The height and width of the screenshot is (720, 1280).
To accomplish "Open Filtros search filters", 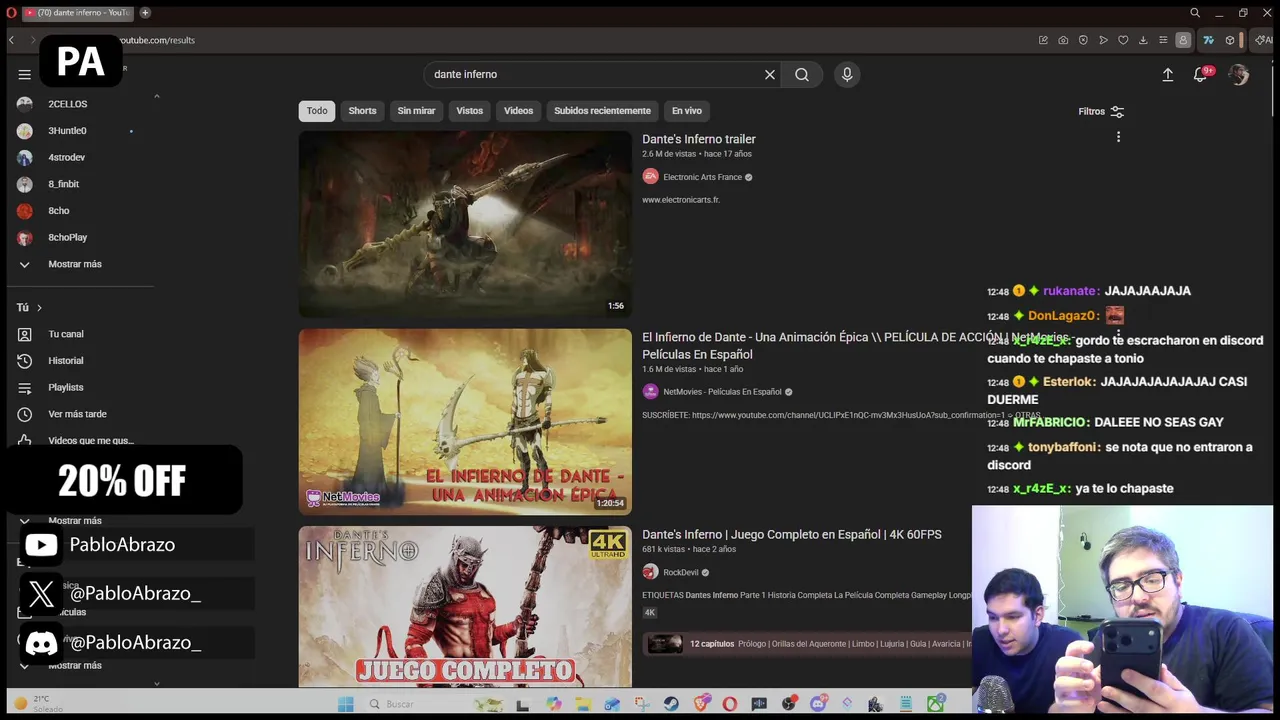I will click(x=1101, y=111).
